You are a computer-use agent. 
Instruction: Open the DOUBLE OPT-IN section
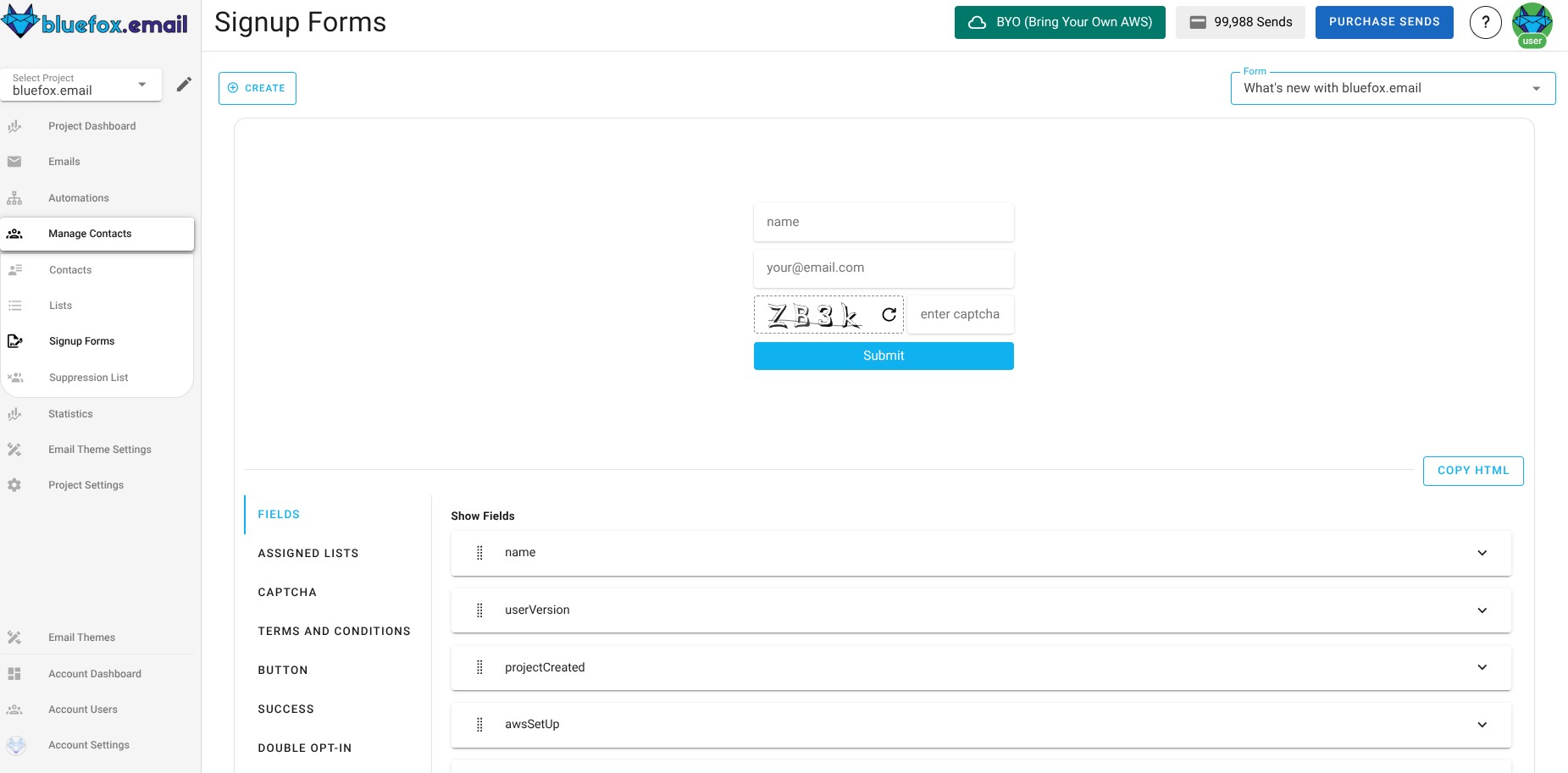[304, 748]
